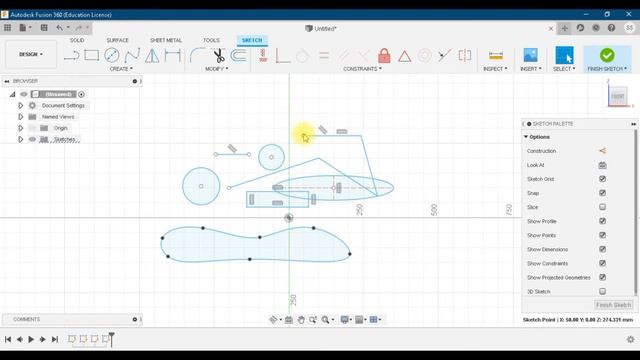Toggle the Sketch Grid checkbox
Image resolution: width=640 pixels, height=360 pixels.
tap(602, 179)
